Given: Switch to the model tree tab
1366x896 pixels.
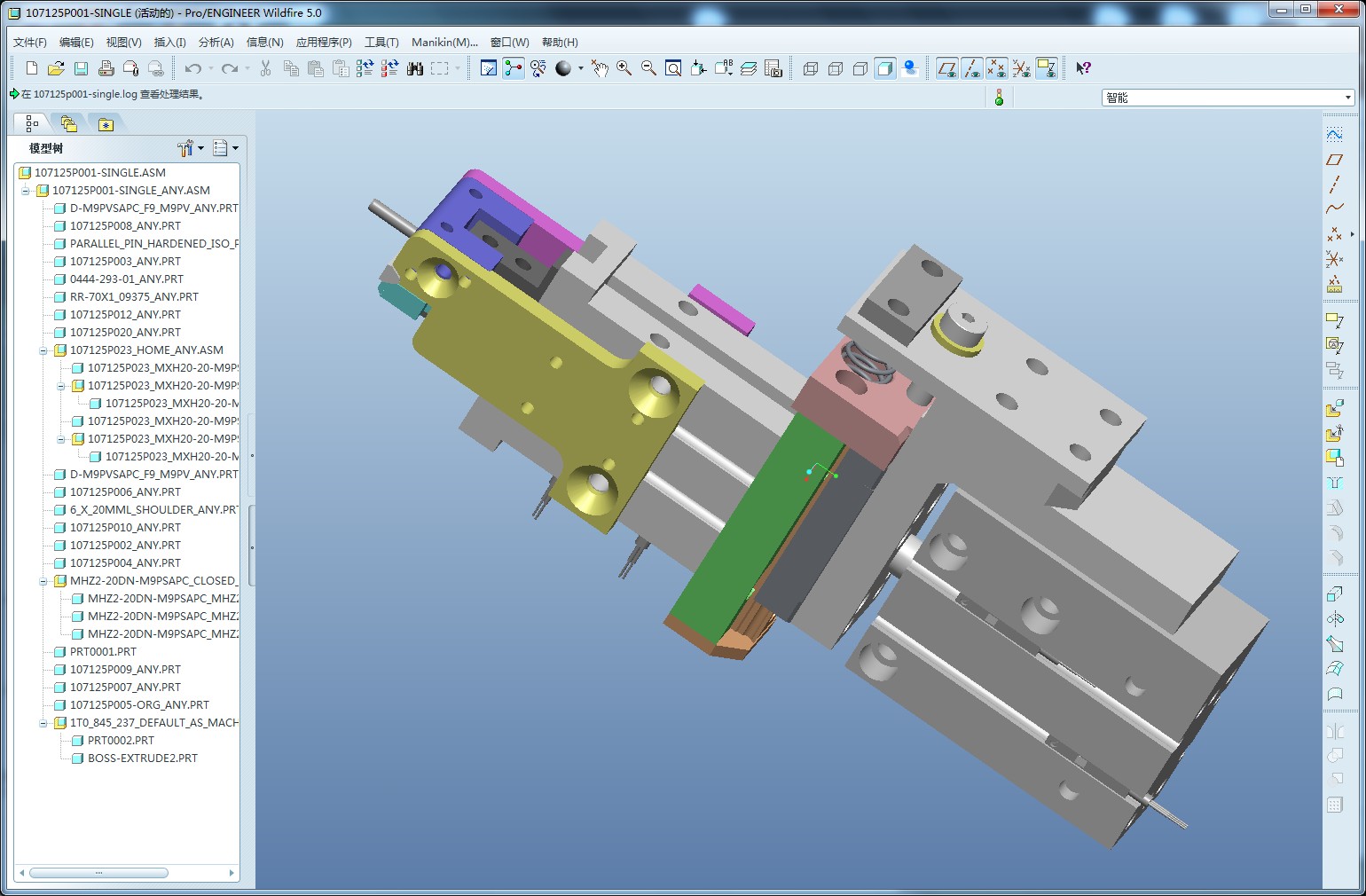Looking at the screenshot, I should [x=33, y=123].
